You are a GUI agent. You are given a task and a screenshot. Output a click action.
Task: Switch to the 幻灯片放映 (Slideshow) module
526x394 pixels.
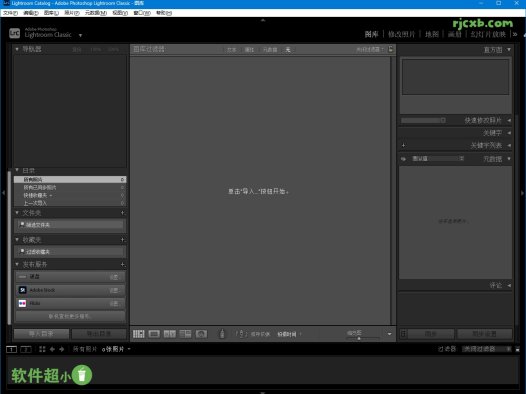(x=488, y=34)
